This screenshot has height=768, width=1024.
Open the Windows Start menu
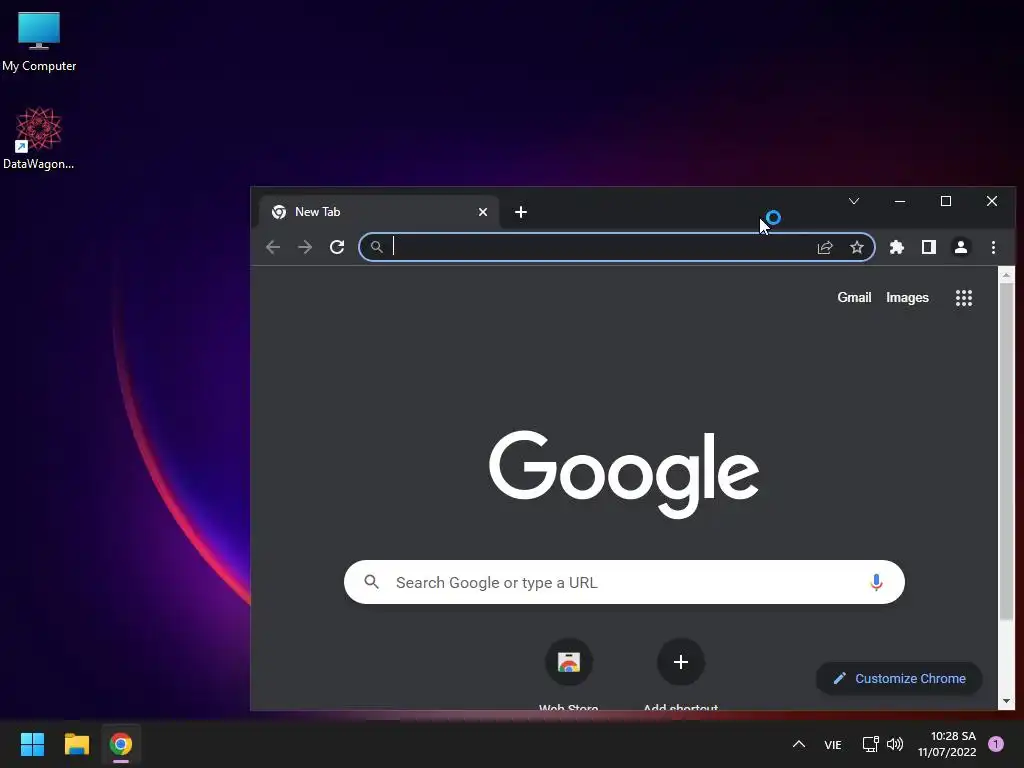[x=32, y=744]
